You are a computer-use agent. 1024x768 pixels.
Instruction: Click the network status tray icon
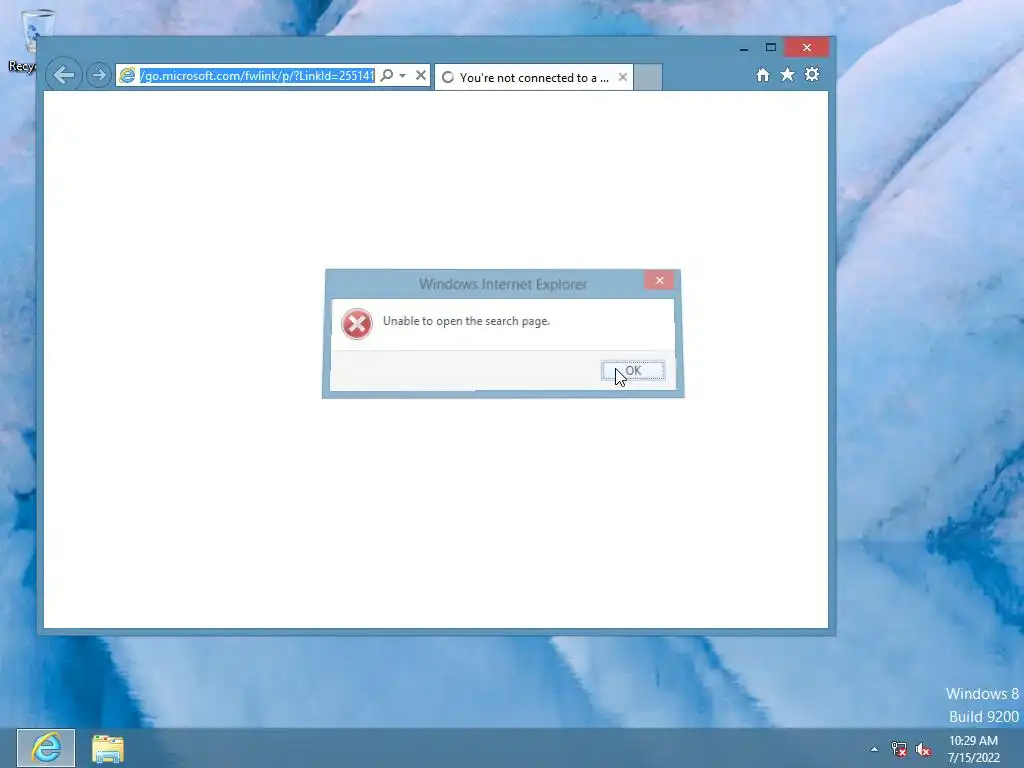tap(899, 749)
